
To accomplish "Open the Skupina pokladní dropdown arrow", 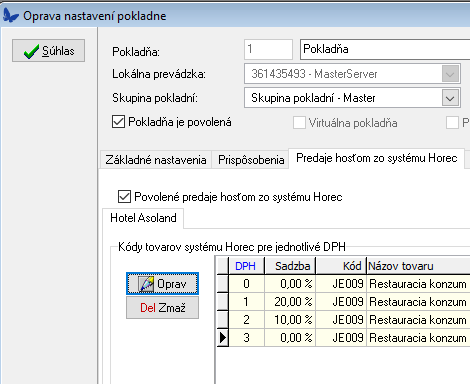I will (450, 98).
